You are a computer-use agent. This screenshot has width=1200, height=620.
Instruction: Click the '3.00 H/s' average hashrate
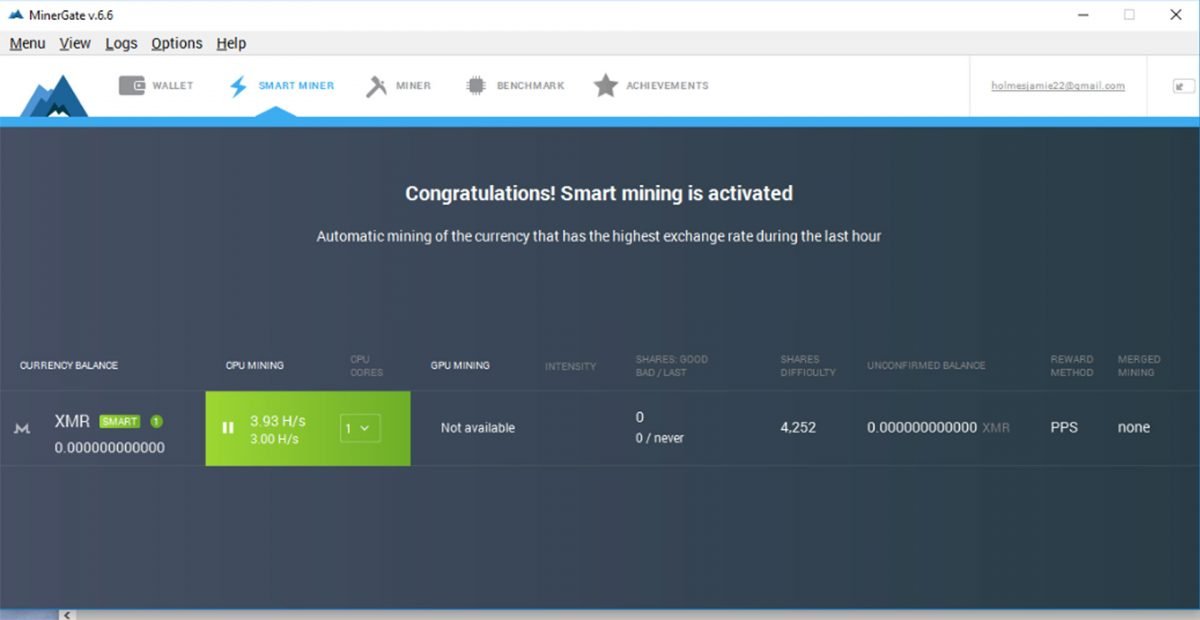click(x=272, y=439)
